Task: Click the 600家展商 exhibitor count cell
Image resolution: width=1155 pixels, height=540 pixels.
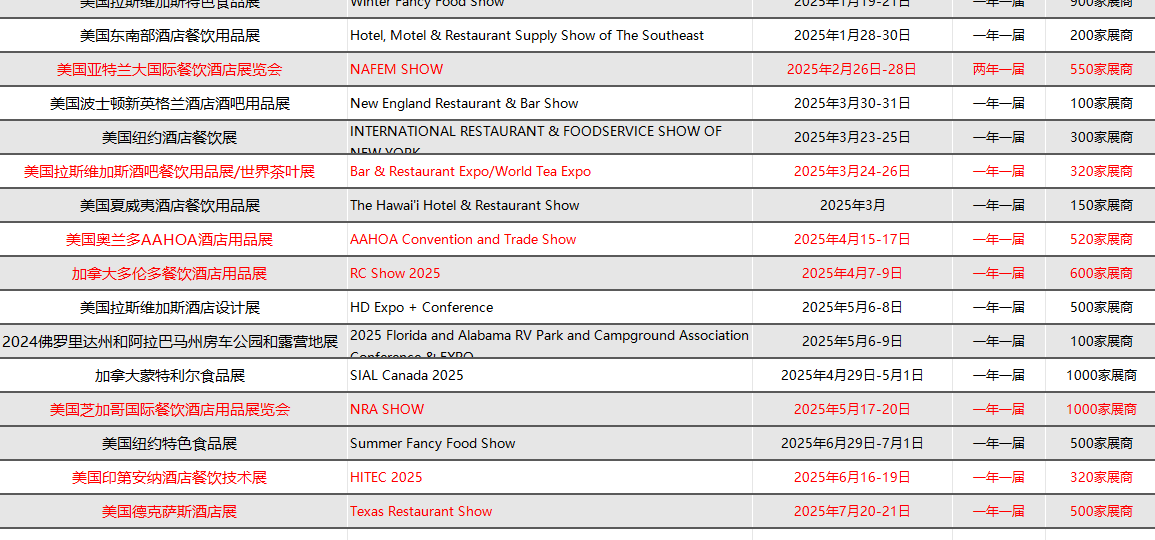Action: click(1100, 273)
